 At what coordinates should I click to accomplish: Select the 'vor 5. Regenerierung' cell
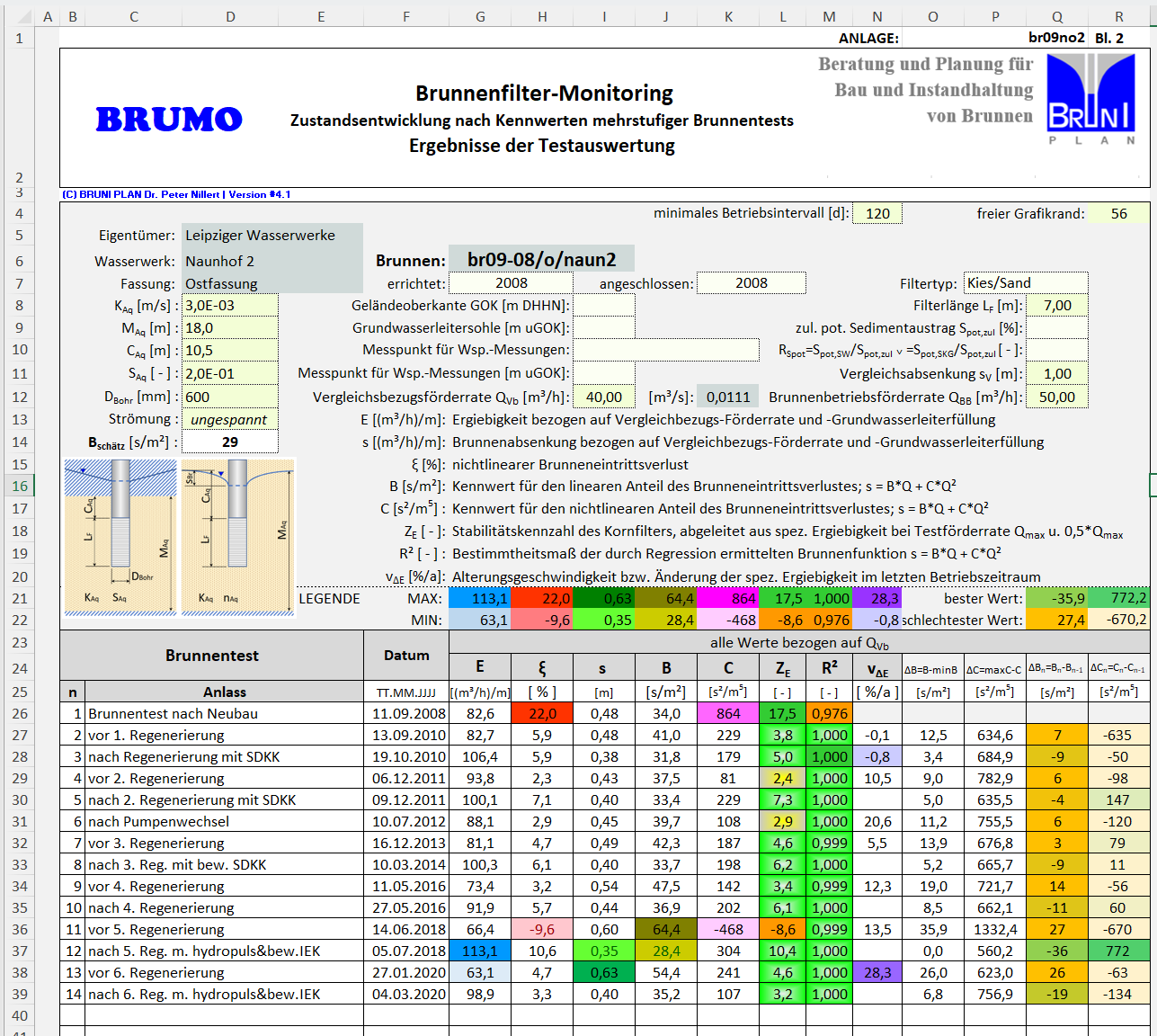click(224, 929)
